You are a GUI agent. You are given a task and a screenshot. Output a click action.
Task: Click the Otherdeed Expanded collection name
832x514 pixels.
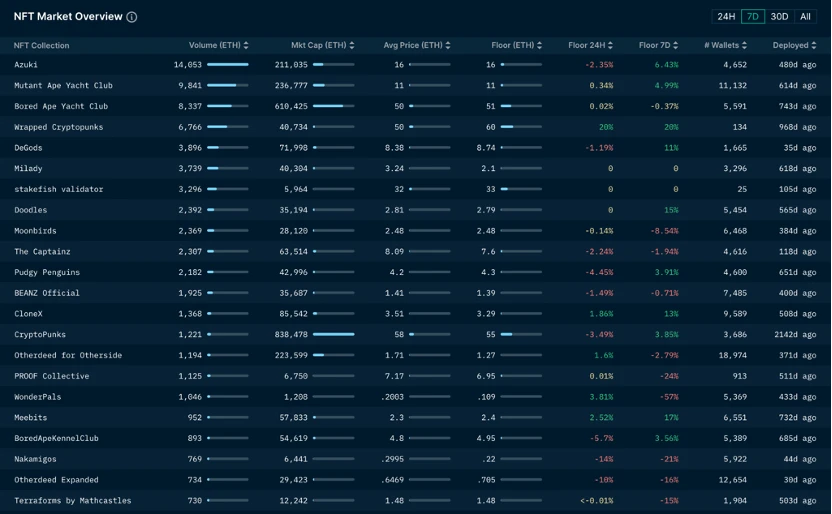pos(56,480)
